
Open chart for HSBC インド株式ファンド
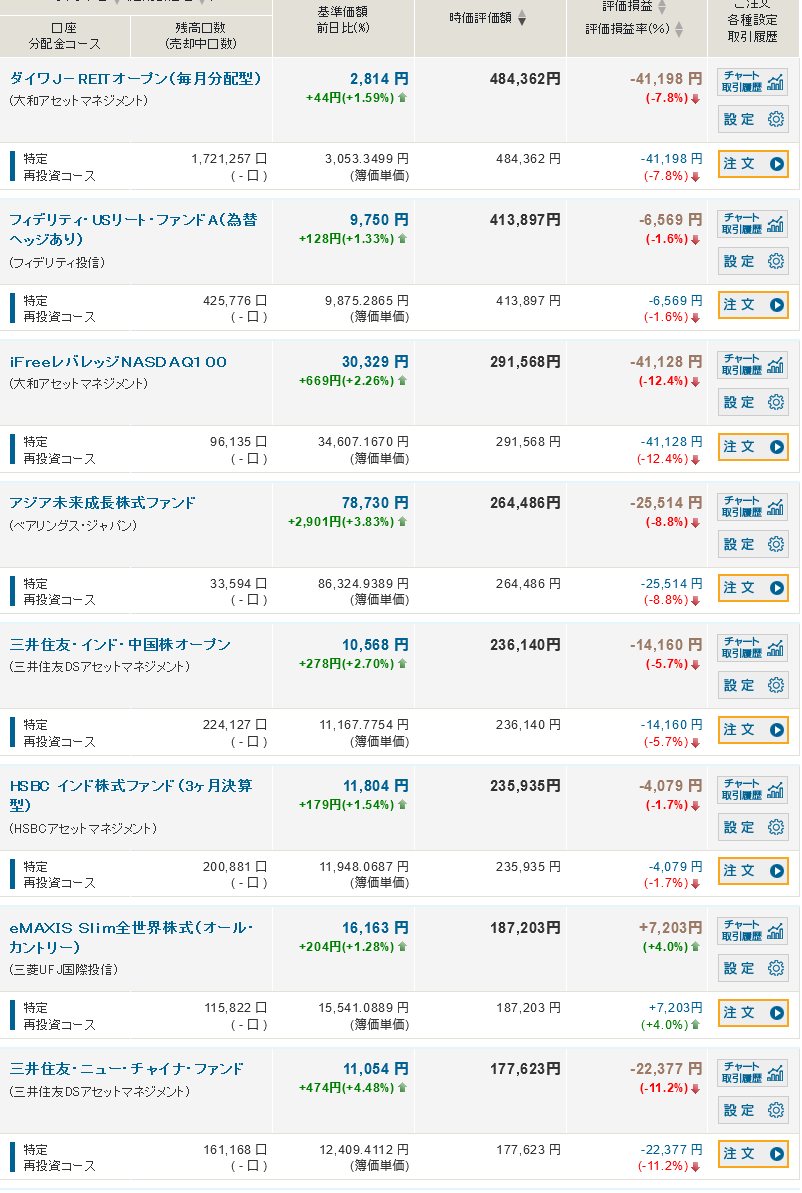tap(753, 788)
